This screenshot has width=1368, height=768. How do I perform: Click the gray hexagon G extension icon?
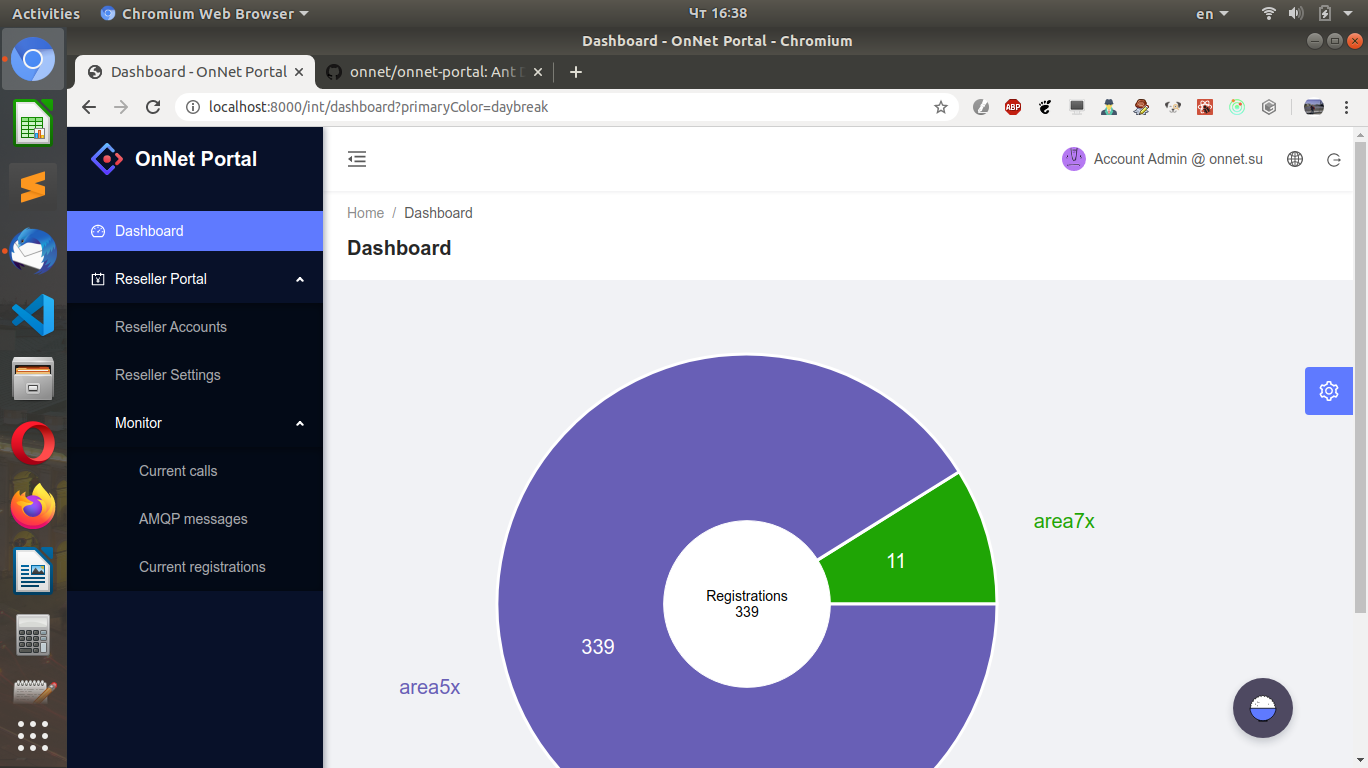click(1269, 107)
